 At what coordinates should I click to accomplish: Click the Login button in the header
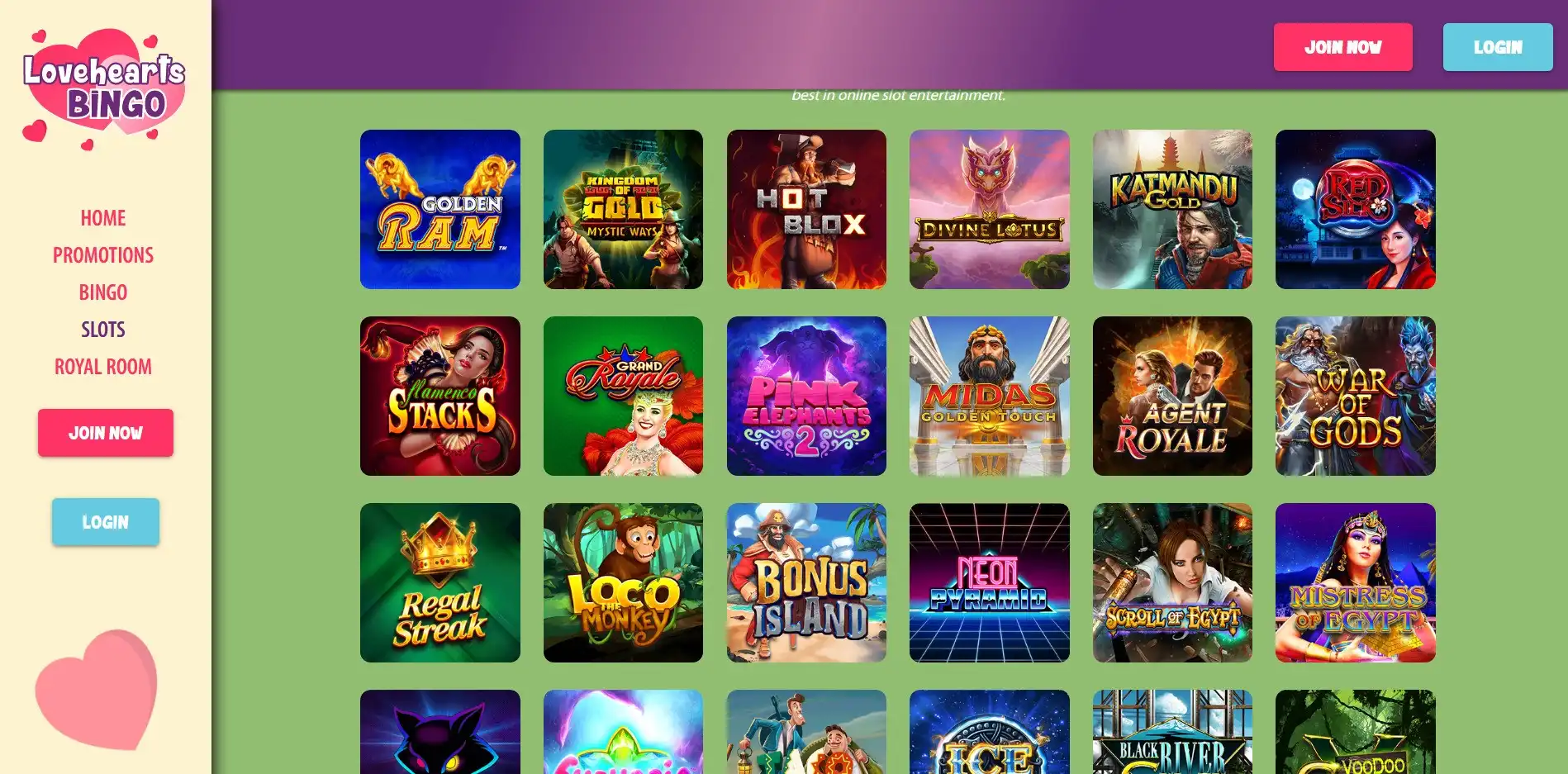[1498, 47]
